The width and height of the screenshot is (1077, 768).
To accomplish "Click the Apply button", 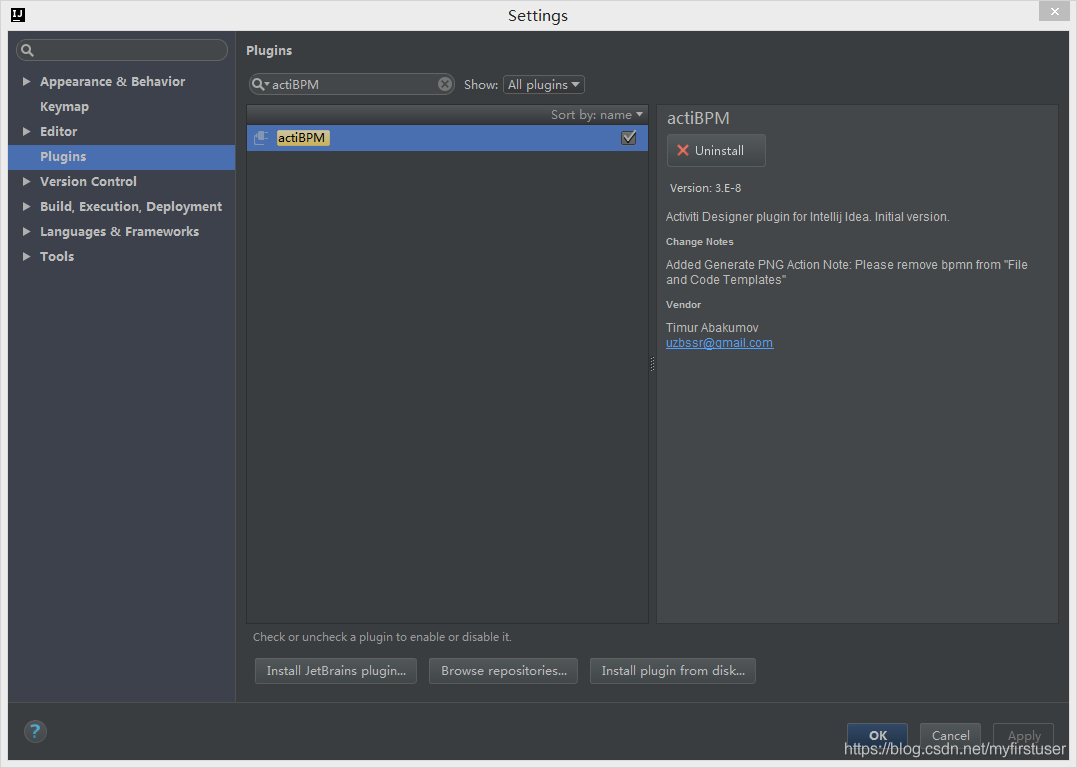I will (1023, 735).
